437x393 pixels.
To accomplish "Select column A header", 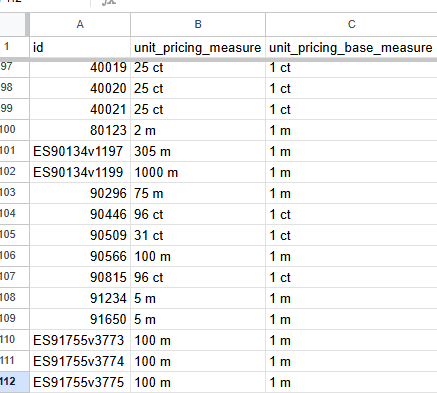I will click(80, 24).
